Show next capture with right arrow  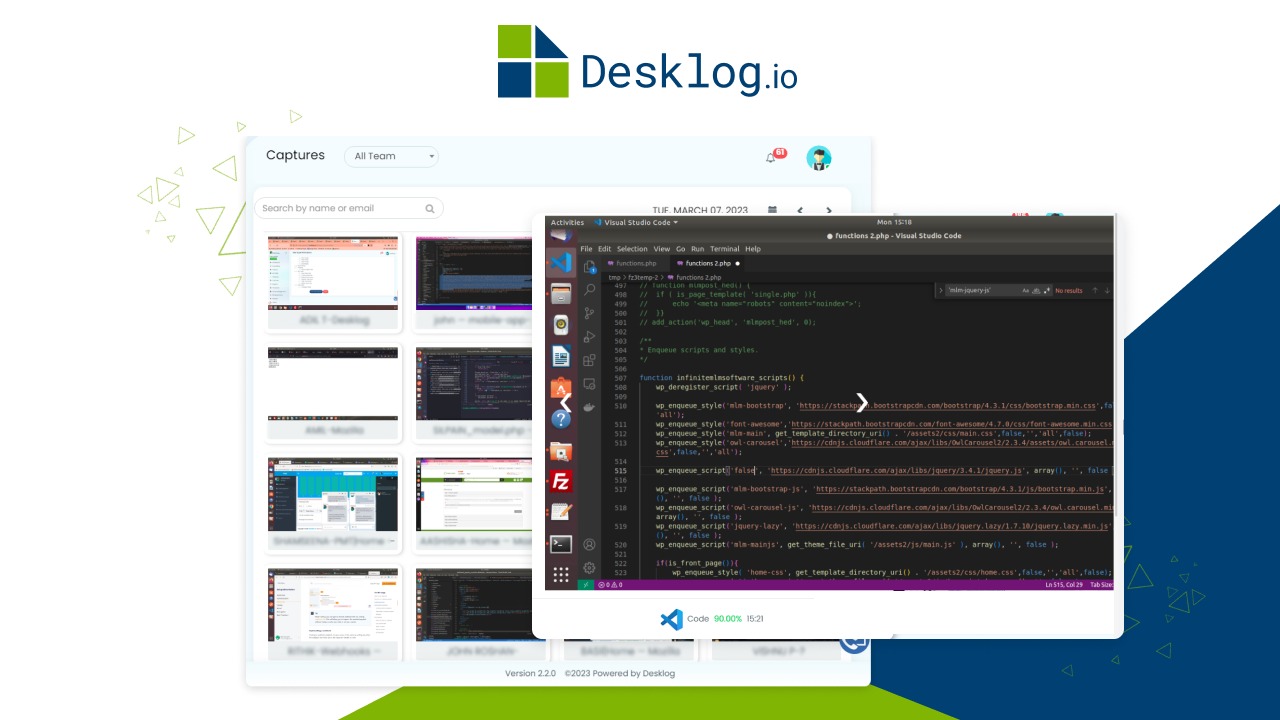pos(862,402)
